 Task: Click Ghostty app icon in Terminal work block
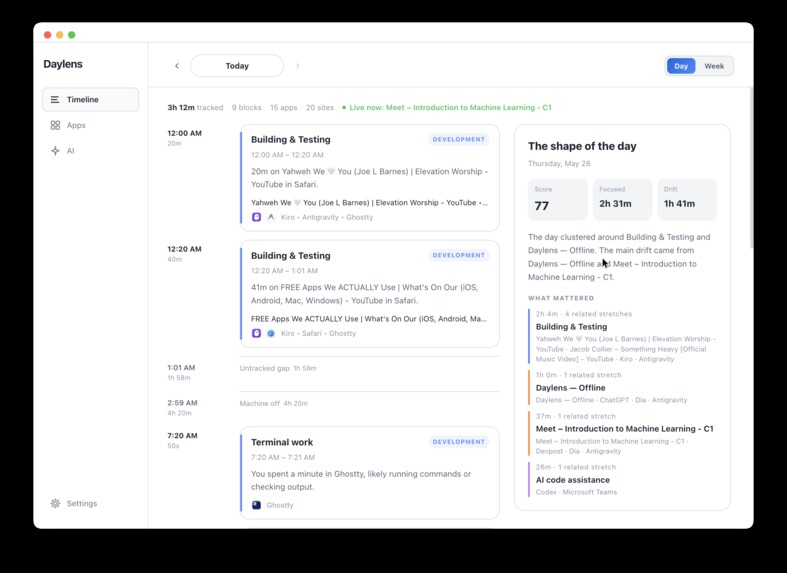[256, 505]
